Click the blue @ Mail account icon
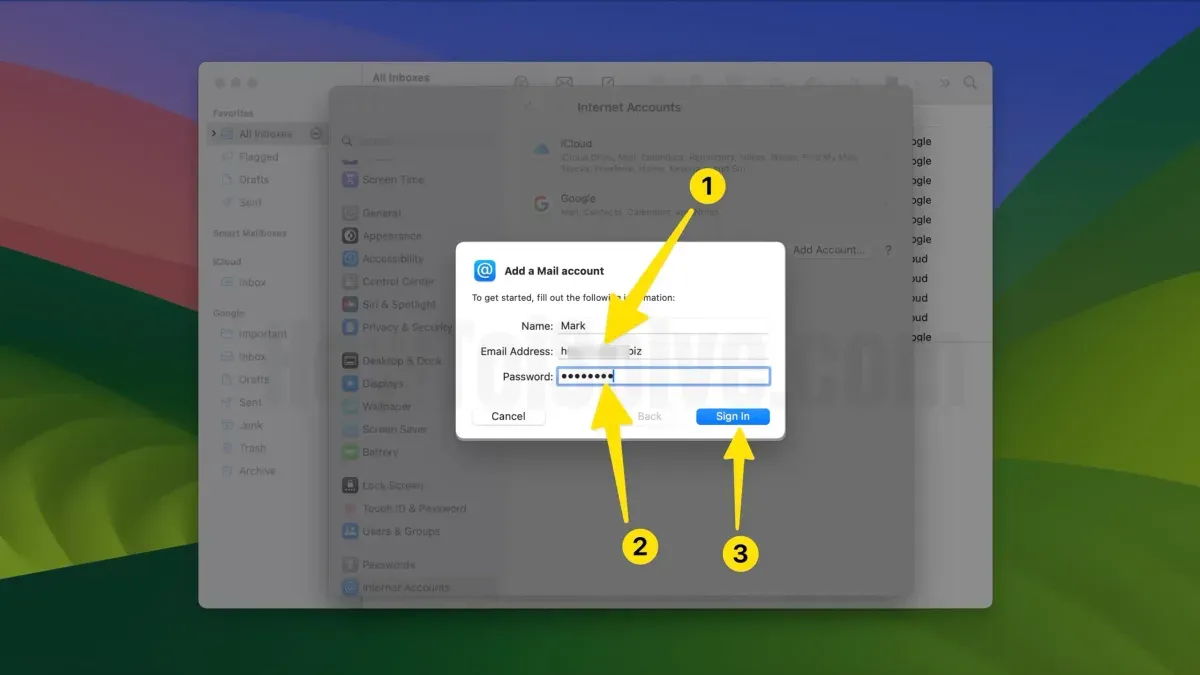Screen dimensions: 1200x675 click(485, 270)
